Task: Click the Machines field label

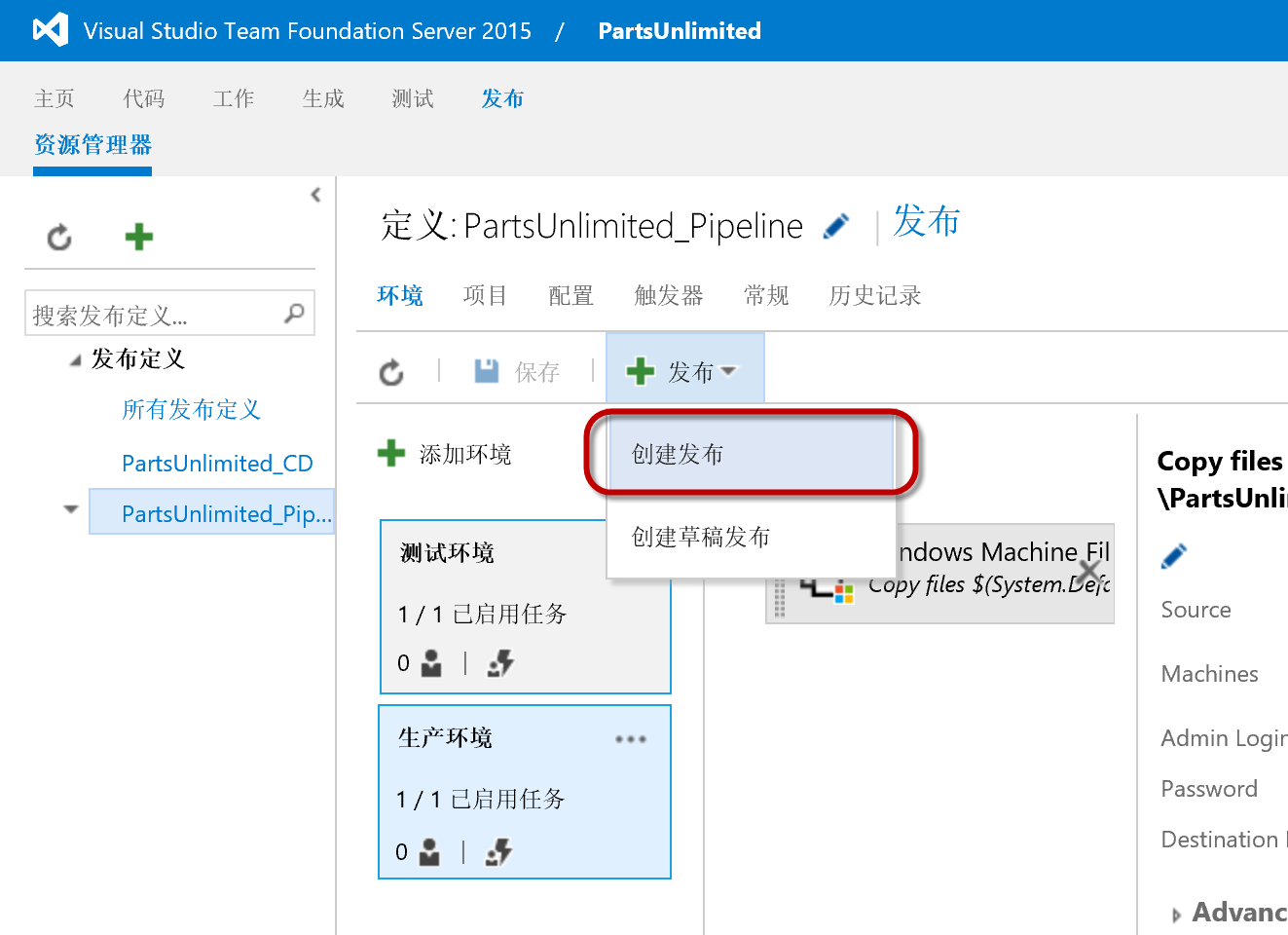Action: (x=1210, y=674)
